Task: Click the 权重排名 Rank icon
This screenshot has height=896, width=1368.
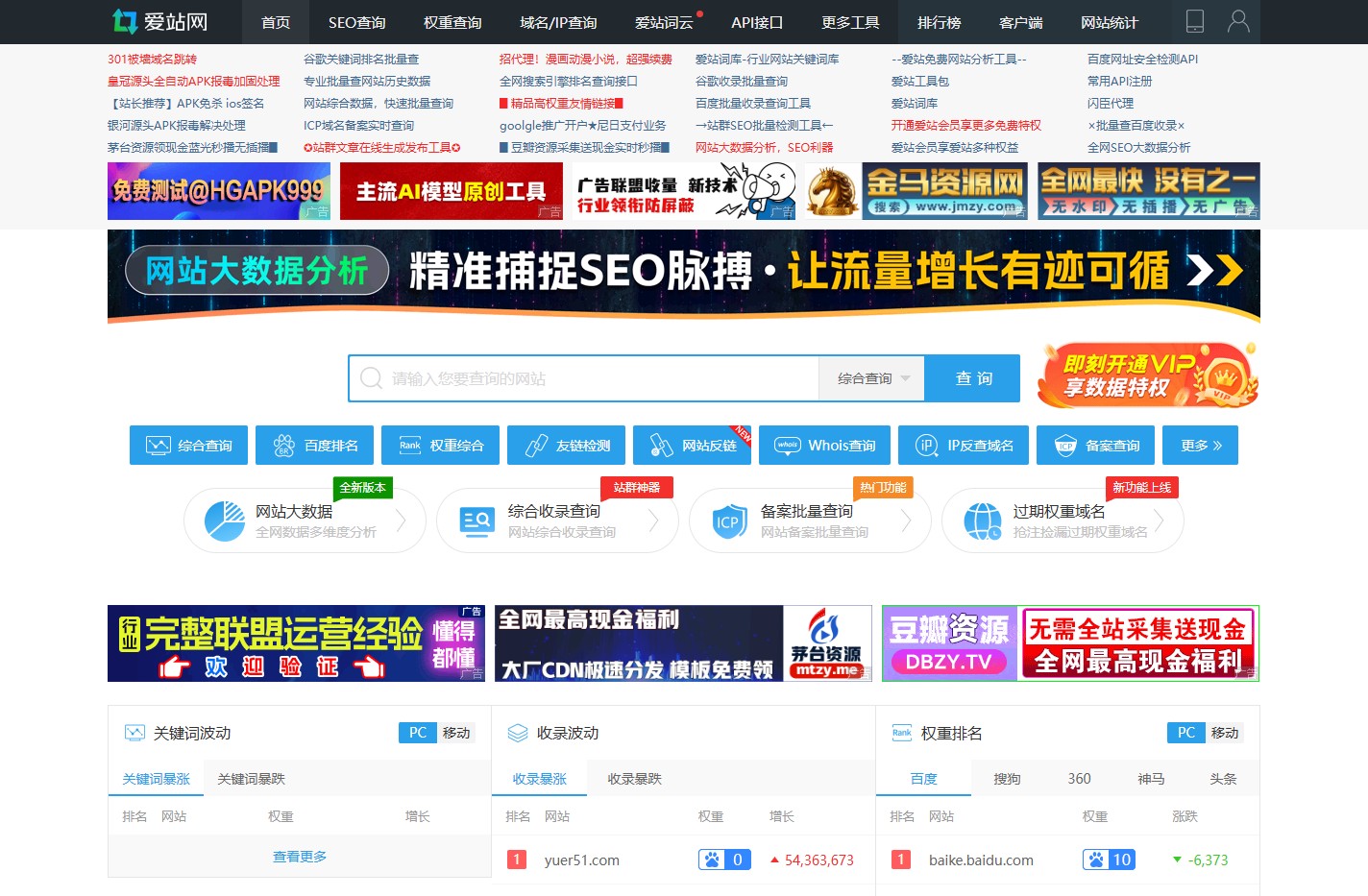Action: click(902, 733)
